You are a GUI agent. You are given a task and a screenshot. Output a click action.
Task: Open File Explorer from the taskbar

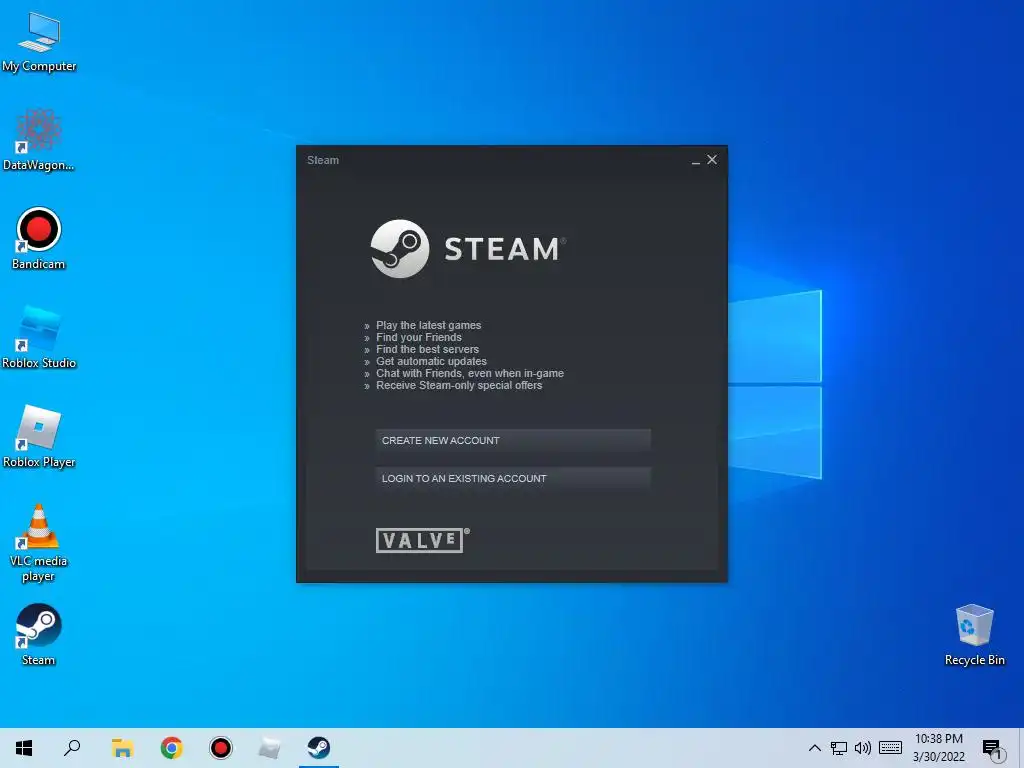coord(122,748)
